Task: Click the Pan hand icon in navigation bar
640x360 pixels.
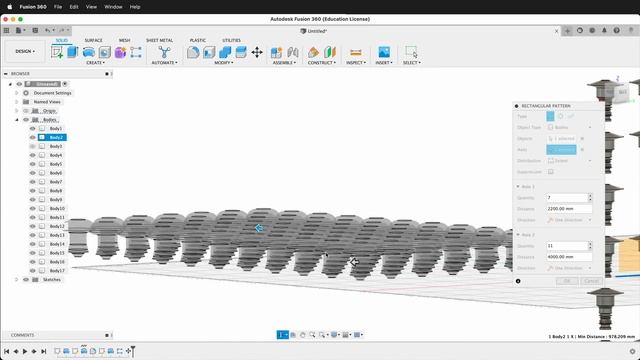Action: tap(302, 335)
